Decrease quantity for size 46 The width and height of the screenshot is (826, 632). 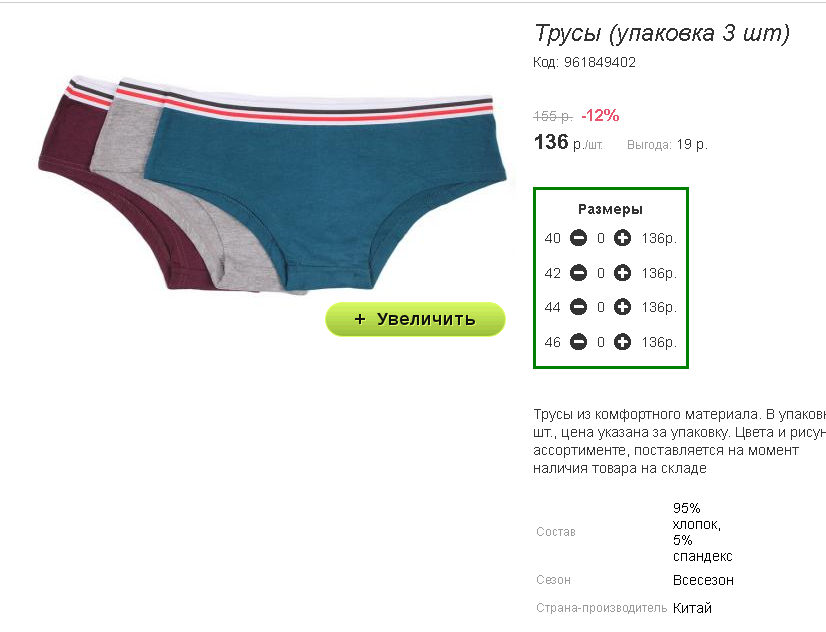tap(578, 342)
